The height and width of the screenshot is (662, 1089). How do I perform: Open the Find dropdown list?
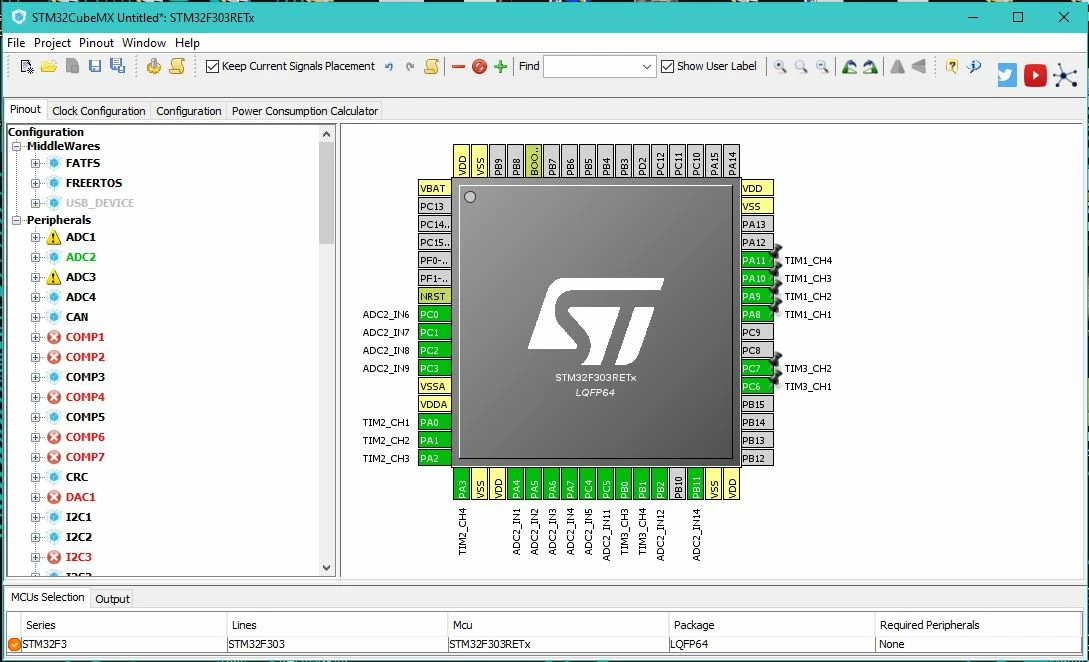coord(647,67)
